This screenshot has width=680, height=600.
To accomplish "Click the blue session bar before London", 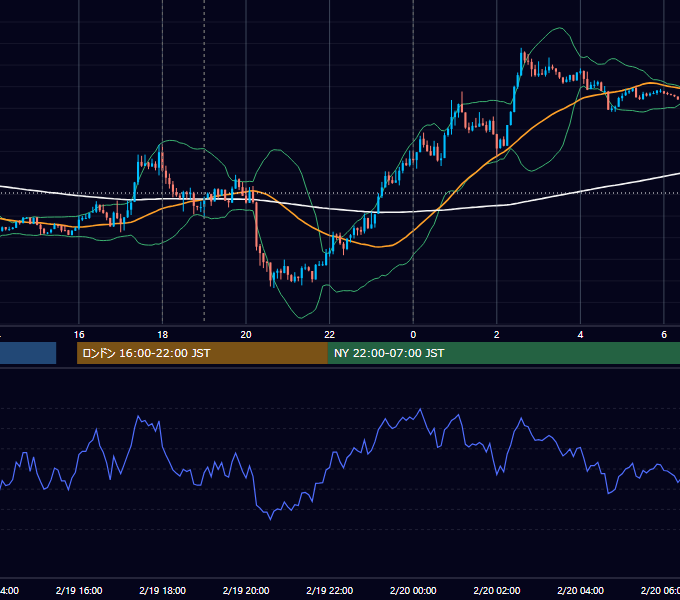I will (x=28, y=353).
